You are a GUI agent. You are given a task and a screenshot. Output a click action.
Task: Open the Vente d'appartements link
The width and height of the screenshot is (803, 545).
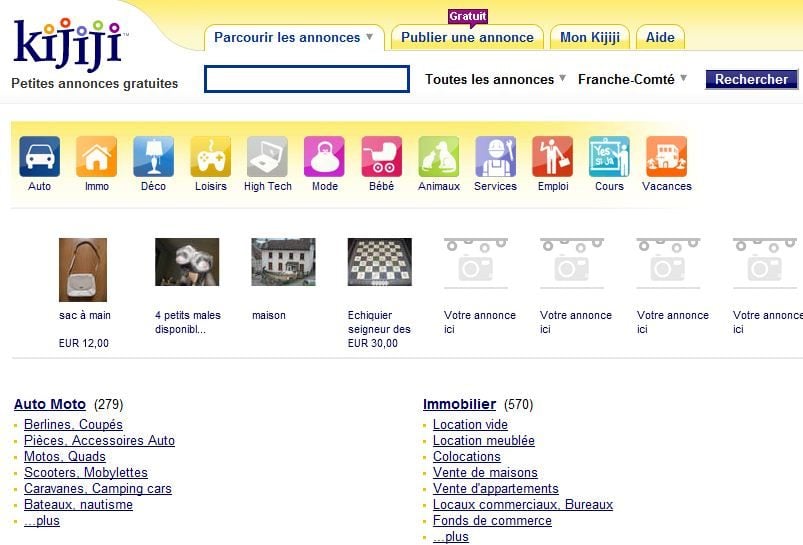pos(496,489)
